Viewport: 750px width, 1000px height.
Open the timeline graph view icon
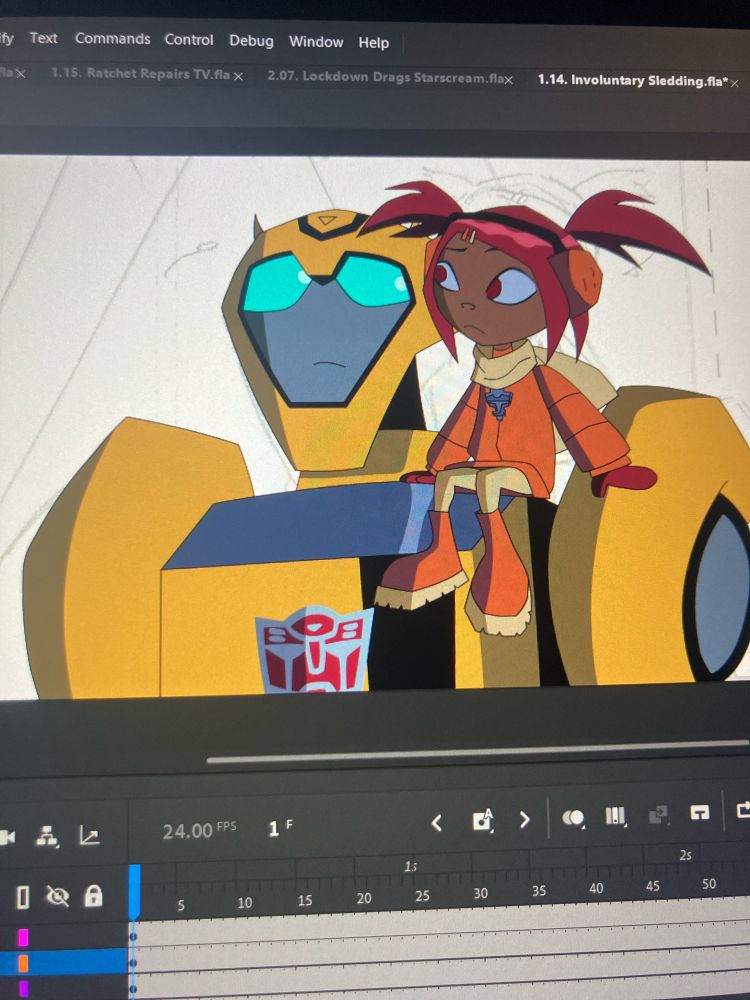pos(89,835)
